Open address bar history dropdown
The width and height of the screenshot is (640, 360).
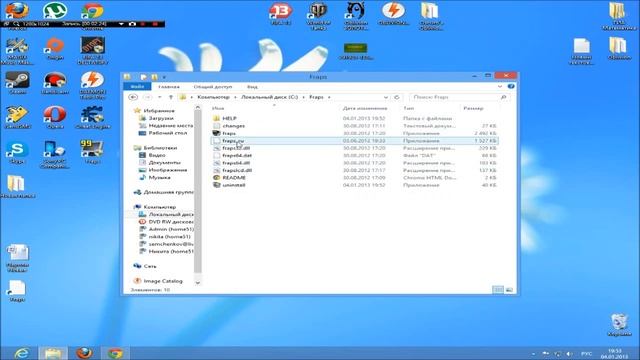point(386,97)
